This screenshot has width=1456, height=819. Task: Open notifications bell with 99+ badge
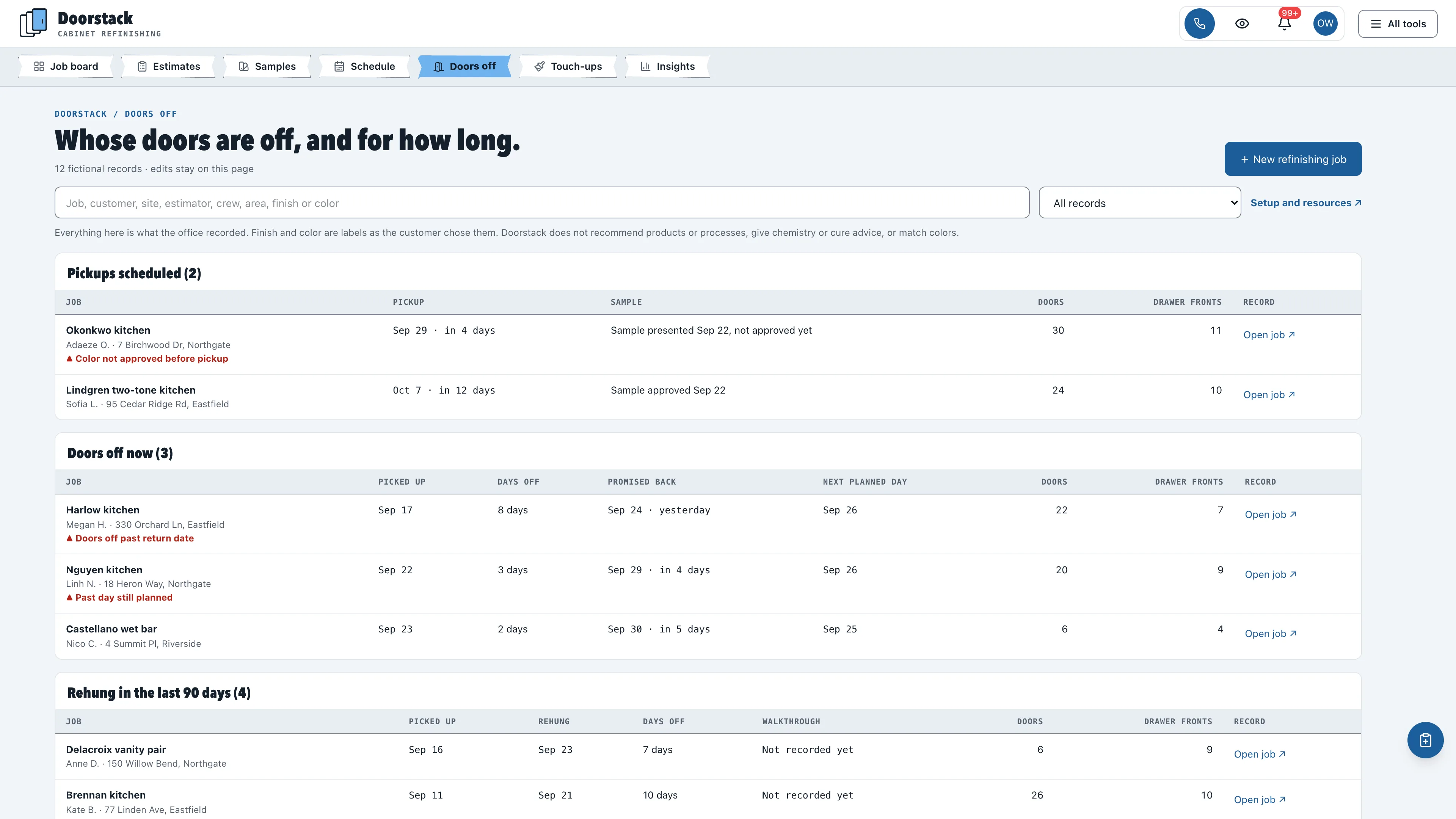pos(1284,24)
